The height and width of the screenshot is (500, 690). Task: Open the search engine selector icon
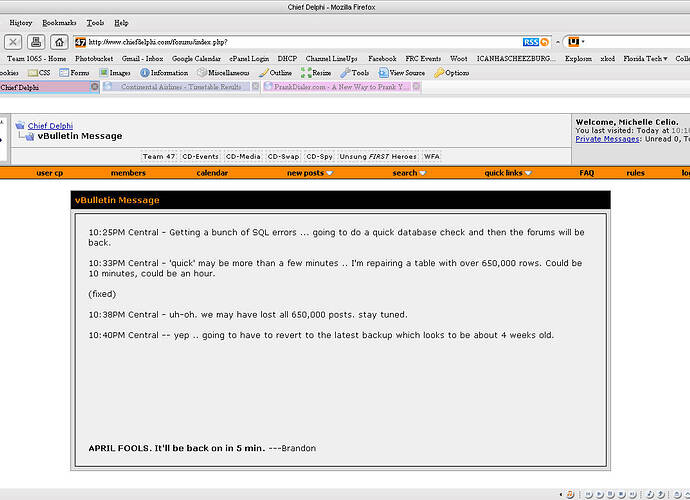coord(573,42)
